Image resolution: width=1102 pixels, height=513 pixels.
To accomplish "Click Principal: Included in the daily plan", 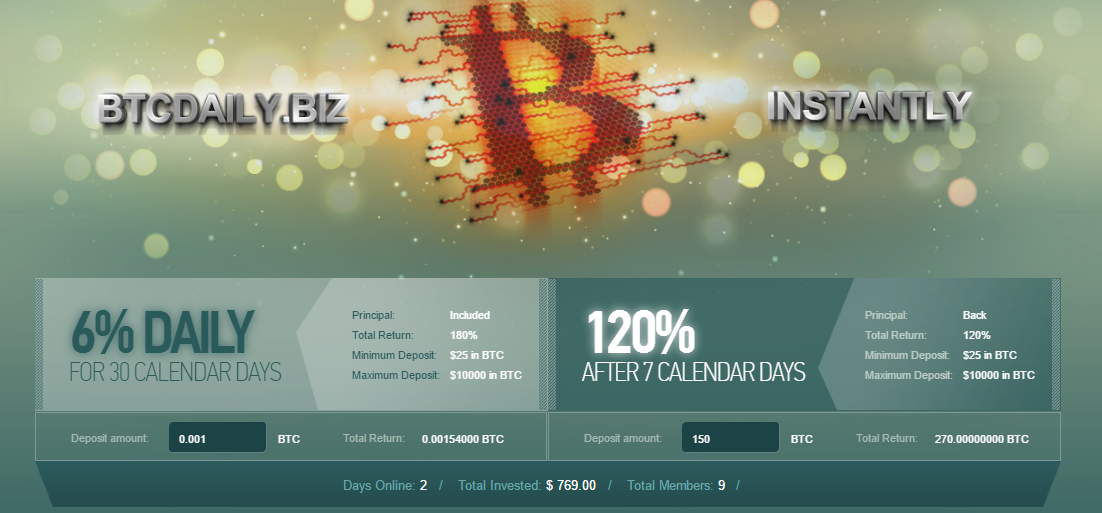I will [x=420, y=315].
